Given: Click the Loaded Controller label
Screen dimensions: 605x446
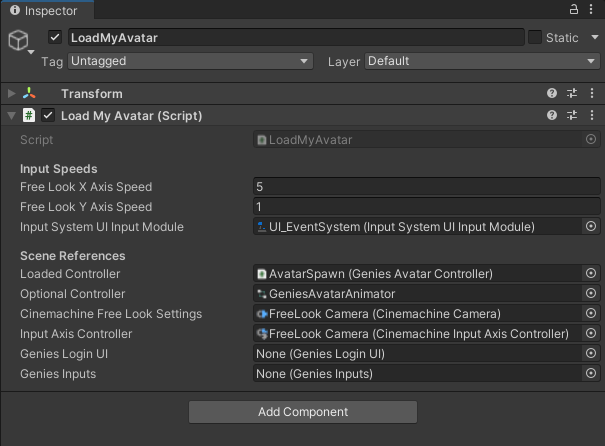Looking at the screenshot, I should point(70,274).
